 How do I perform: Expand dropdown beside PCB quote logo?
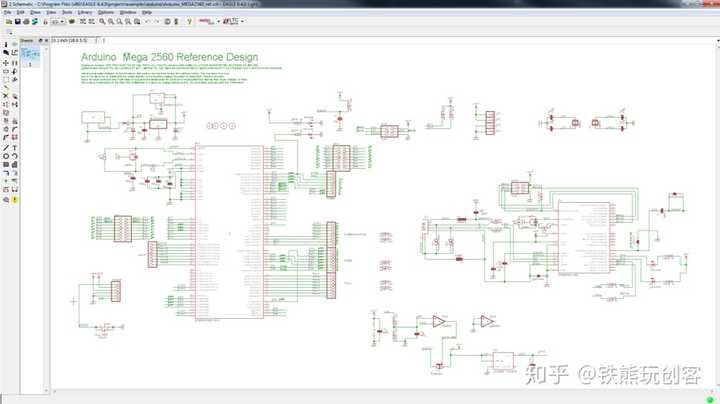tap(242, 21)
